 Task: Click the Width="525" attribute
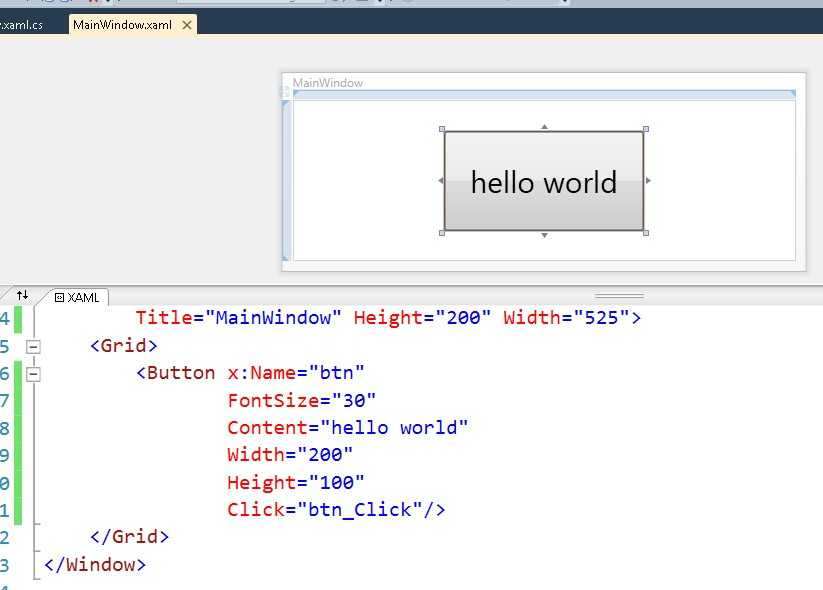[x=566, y=318]
